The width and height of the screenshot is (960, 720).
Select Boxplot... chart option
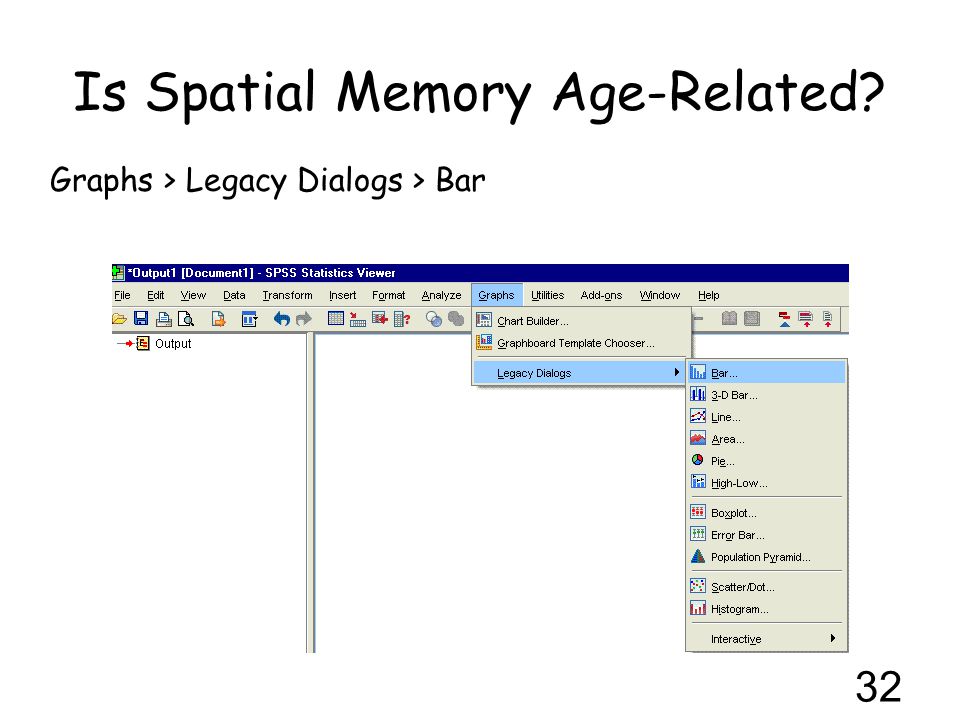click(x=767, y=513)
